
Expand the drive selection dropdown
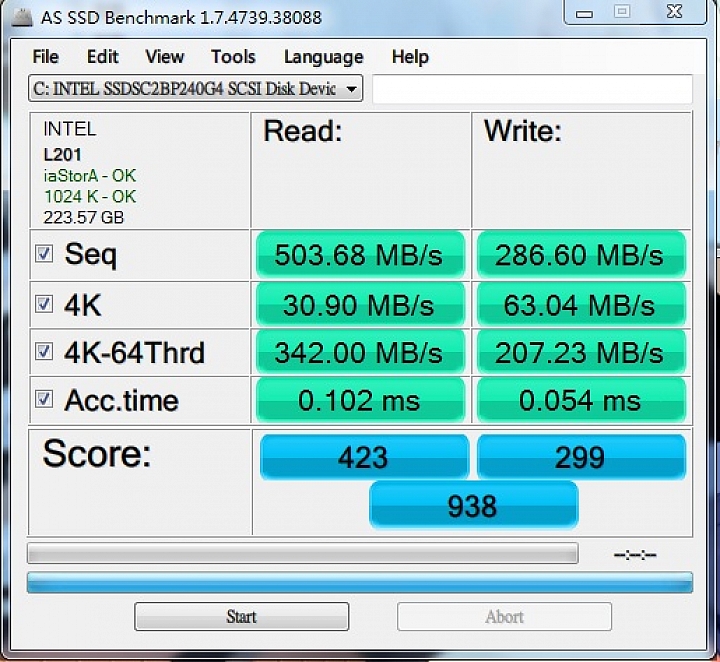coord(351,89)
